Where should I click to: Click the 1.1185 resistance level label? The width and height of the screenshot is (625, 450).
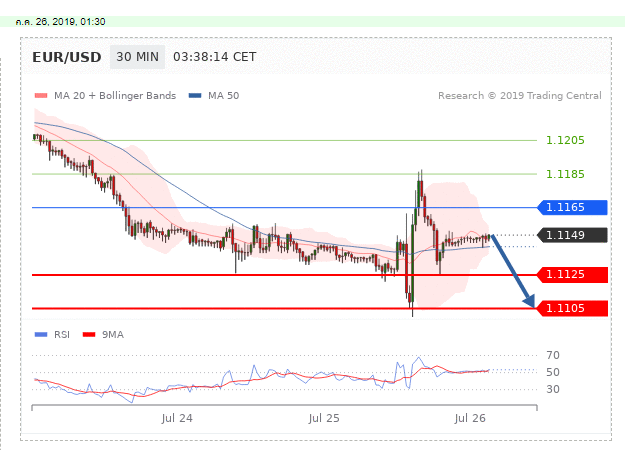pos(565,174)
